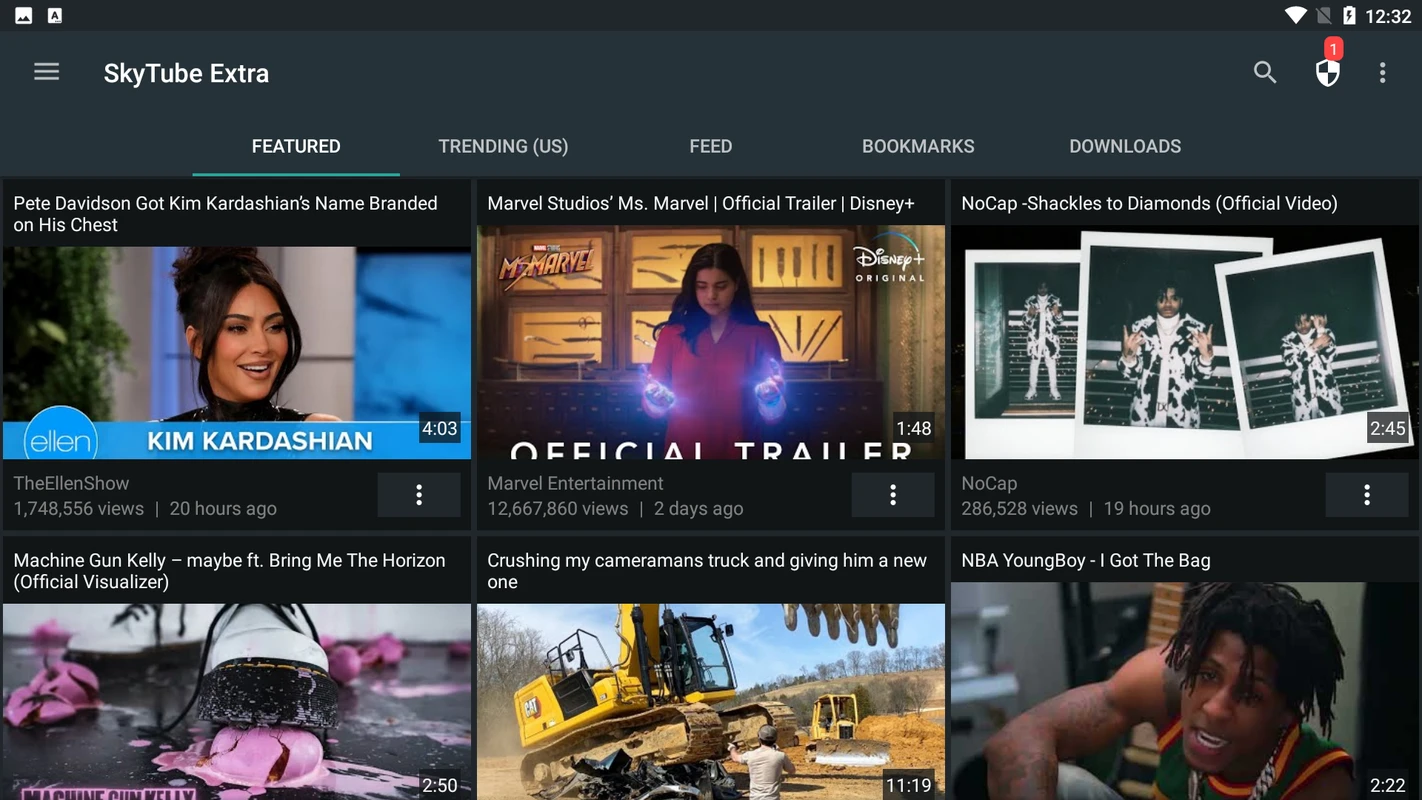The height and width of the screenshot is (800, 1422).
Task: Switch to the FEED tab
Action: coord(710,146)
